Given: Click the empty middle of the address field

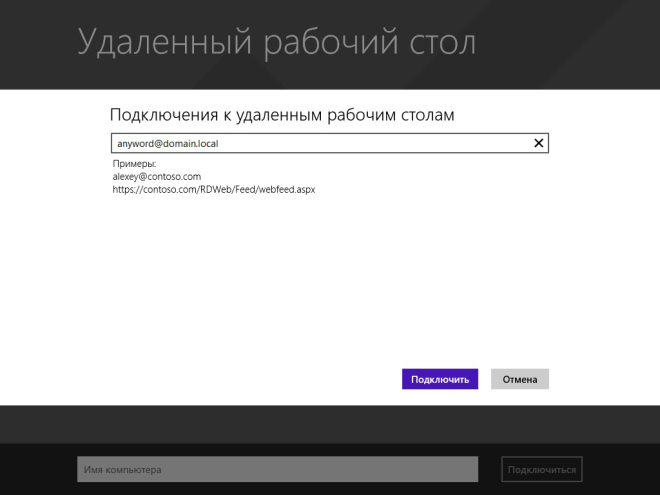Looking at the screenshot, I should pyautogui.click(x=380, y=144).
